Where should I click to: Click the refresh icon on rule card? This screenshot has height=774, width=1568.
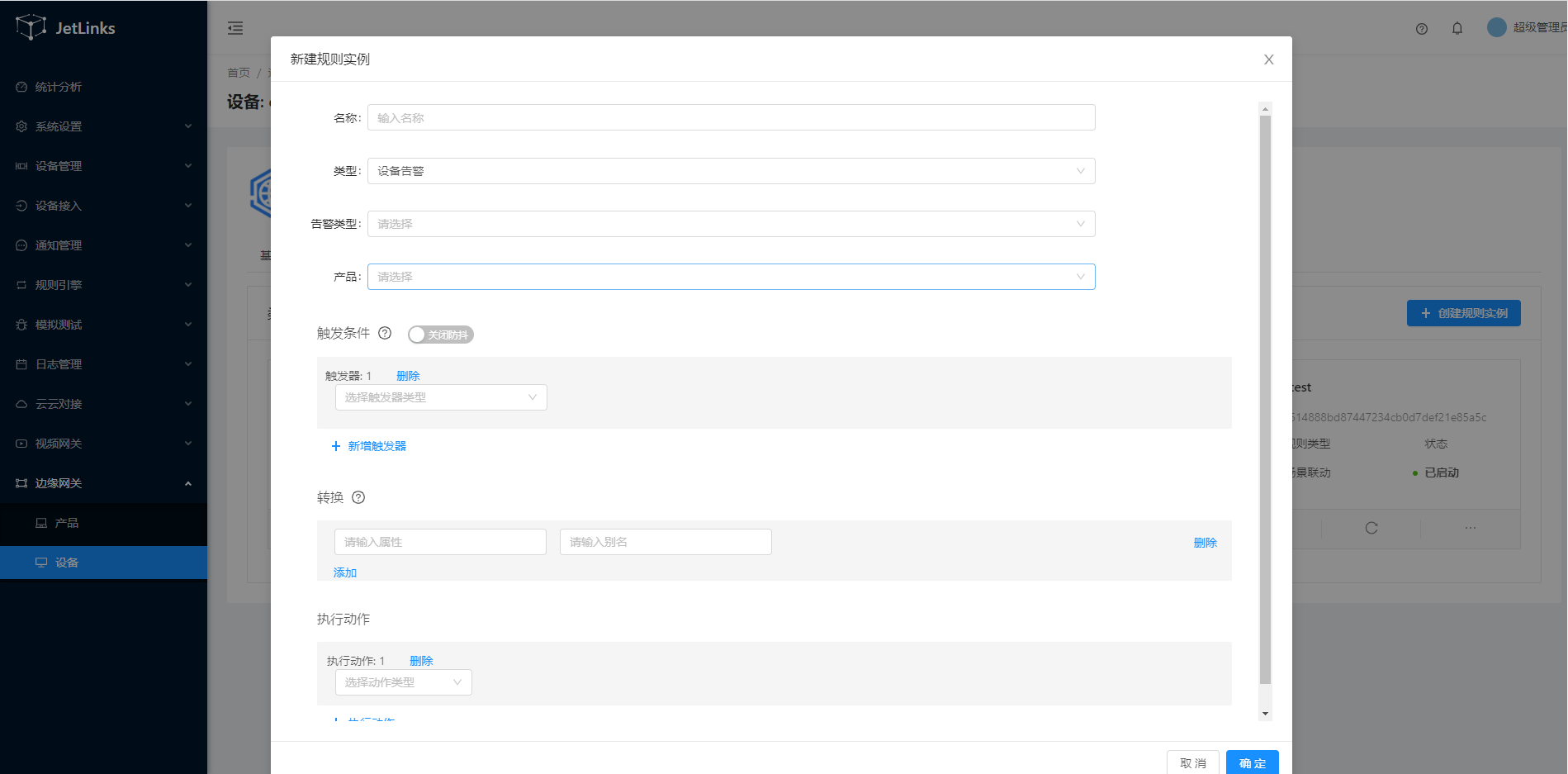click(1371, 528)
